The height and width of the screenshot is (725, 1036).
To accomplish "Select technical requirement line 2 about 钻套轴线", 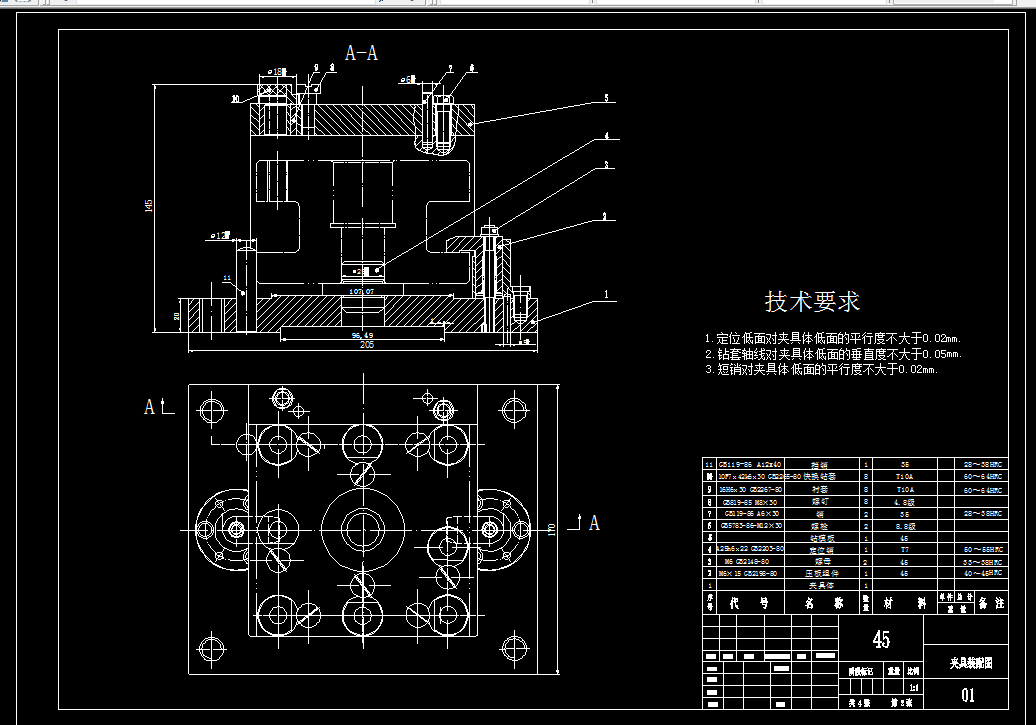I will [x=833, y=354].
